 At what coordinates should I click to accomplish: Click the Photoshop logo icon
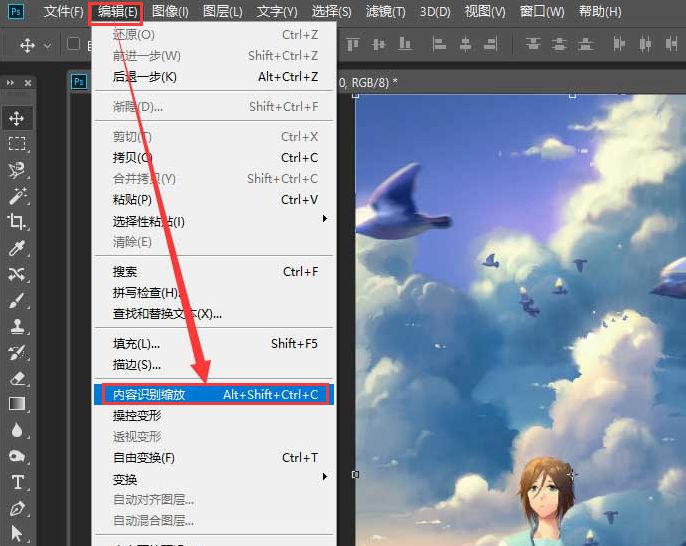click(15, 11)
